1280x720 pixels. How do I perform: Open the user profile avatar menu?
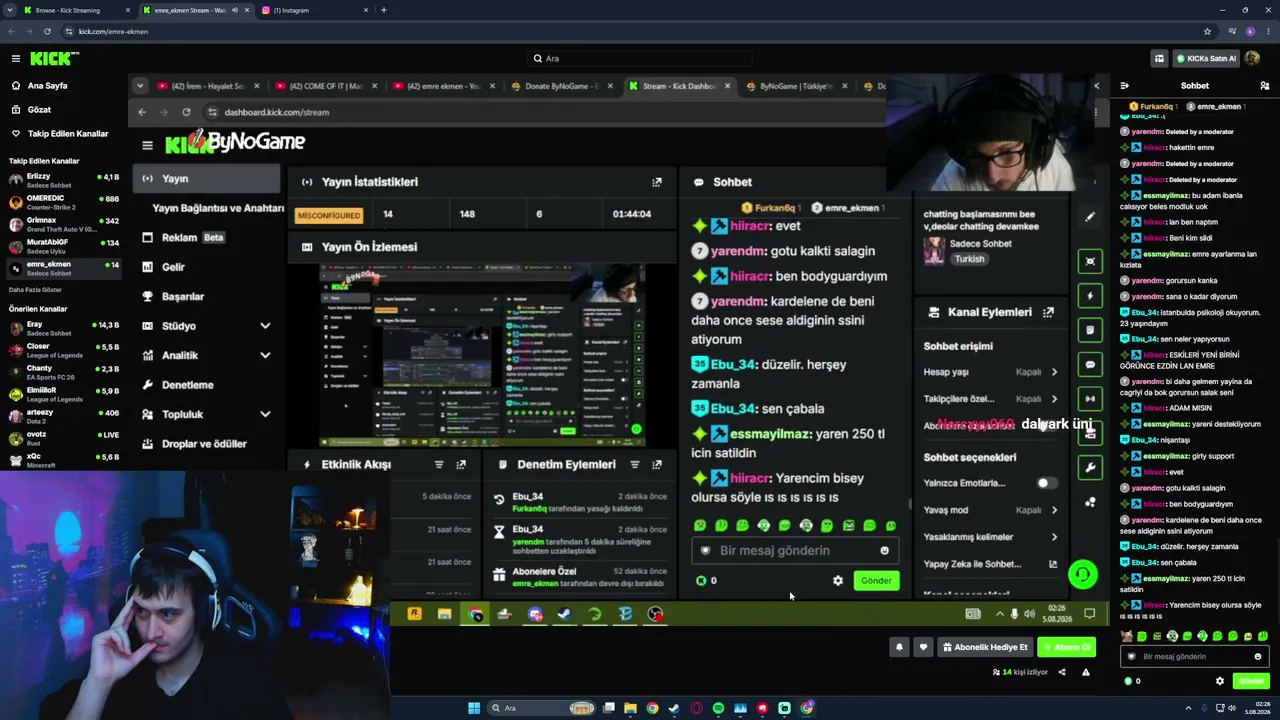click(x=1252, y=59)
